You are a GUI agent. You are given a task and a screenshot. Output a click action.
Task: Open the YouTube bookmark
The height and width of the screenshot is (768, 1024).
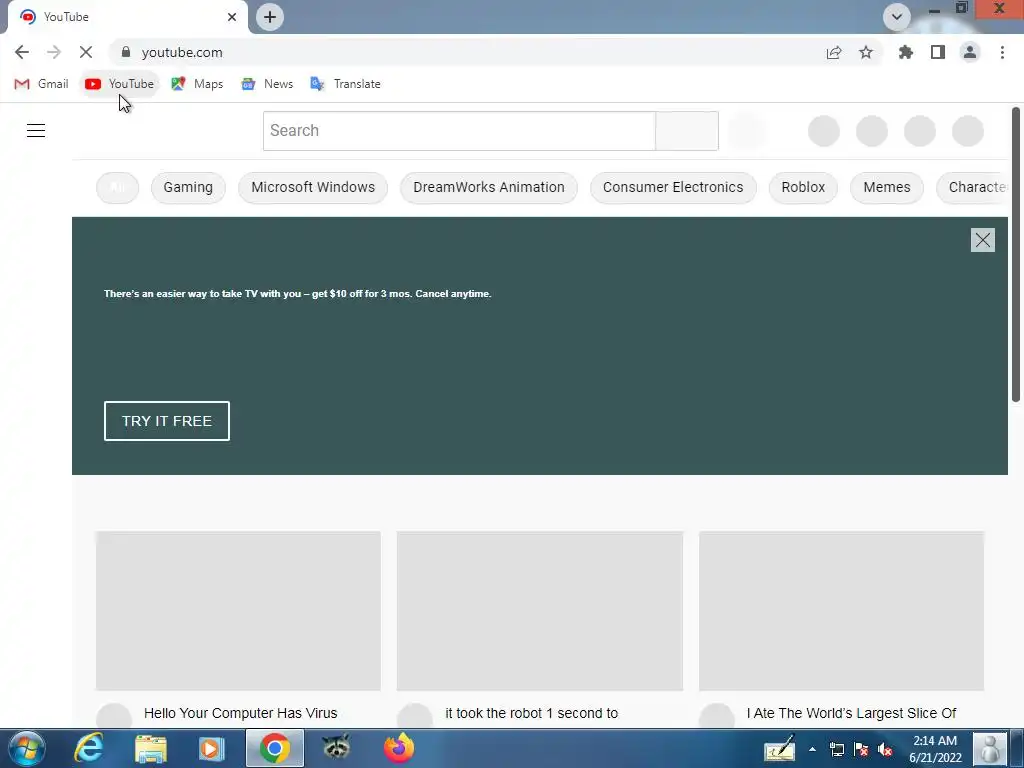[x=120, y=84]
